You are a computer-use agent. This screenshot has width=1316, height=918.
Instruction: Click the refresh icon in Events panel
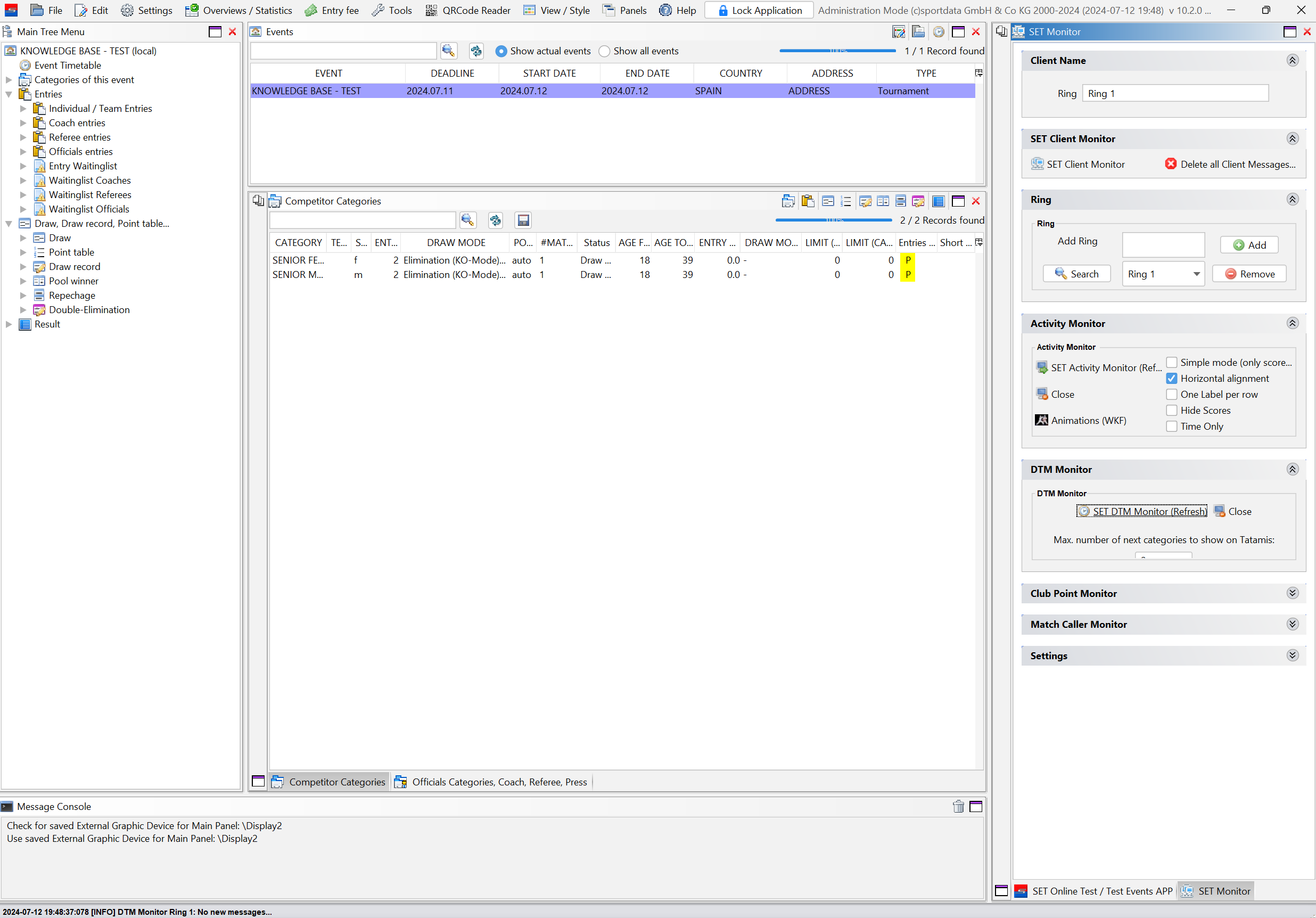pos(476,51)
